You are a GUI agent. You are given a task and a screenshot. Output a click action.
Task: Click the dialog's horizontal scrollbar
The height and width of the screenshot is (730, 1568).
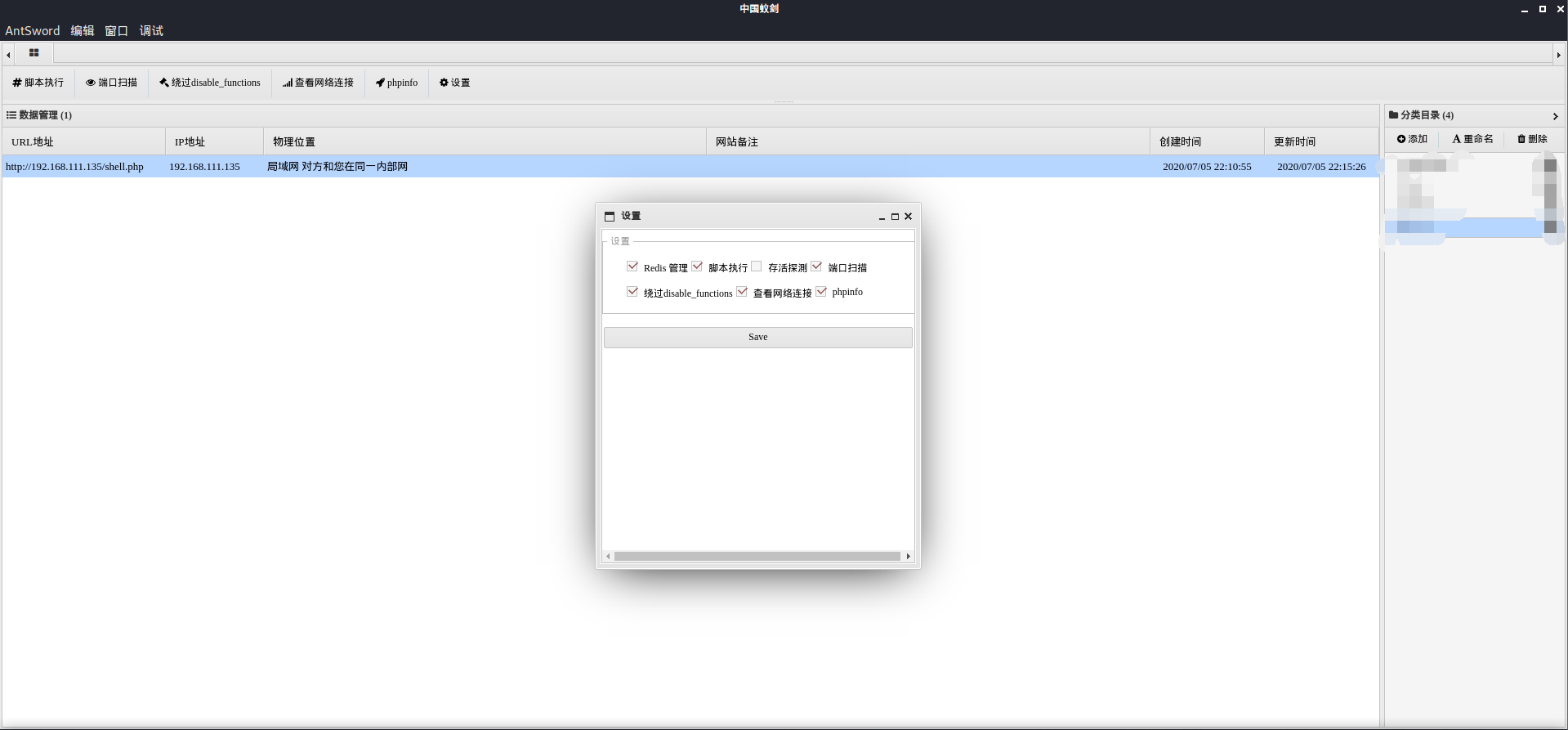[757, 556]
